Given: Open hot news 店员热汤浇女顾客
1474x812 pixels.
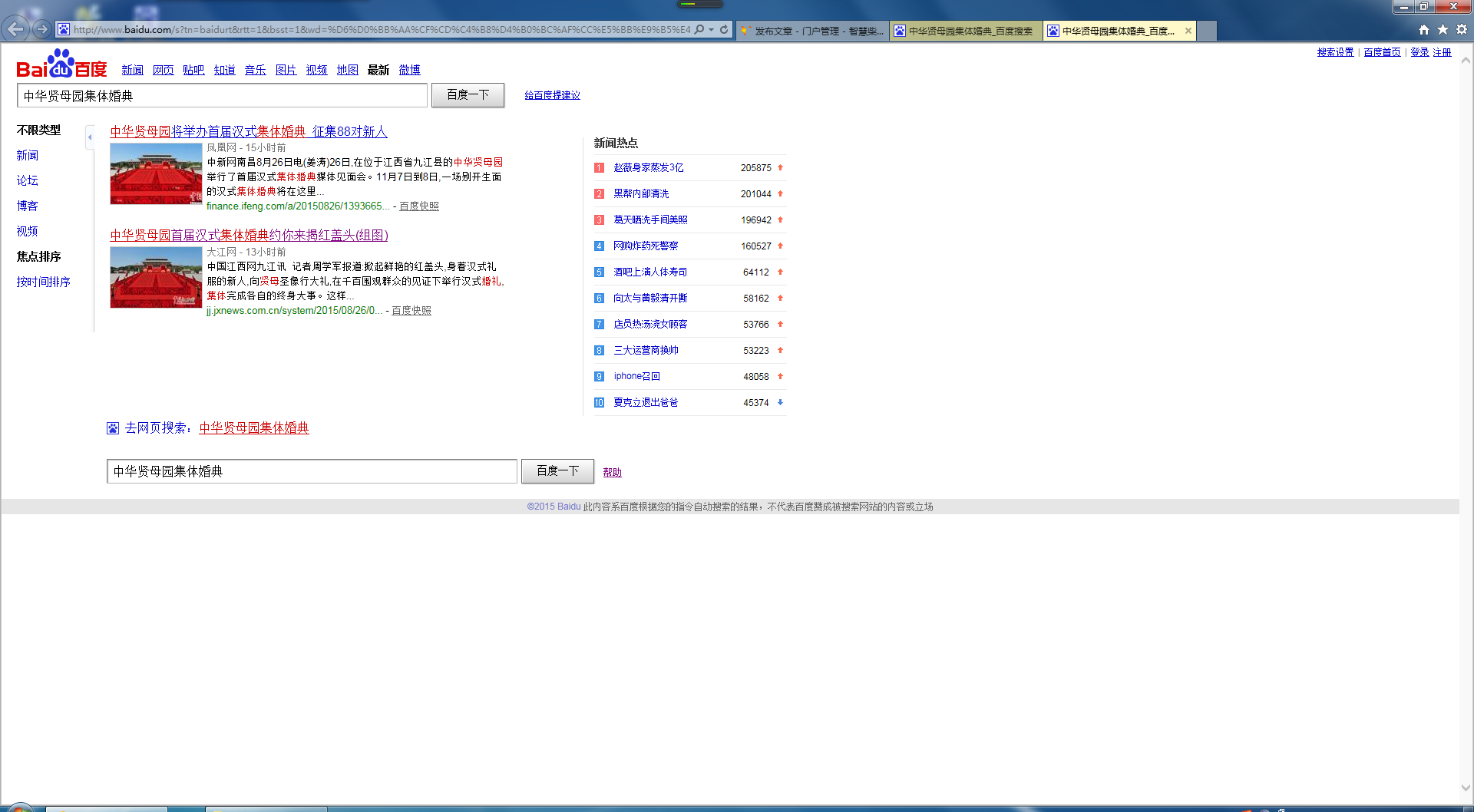Looking at the screenshot, I should click(650, 324).
